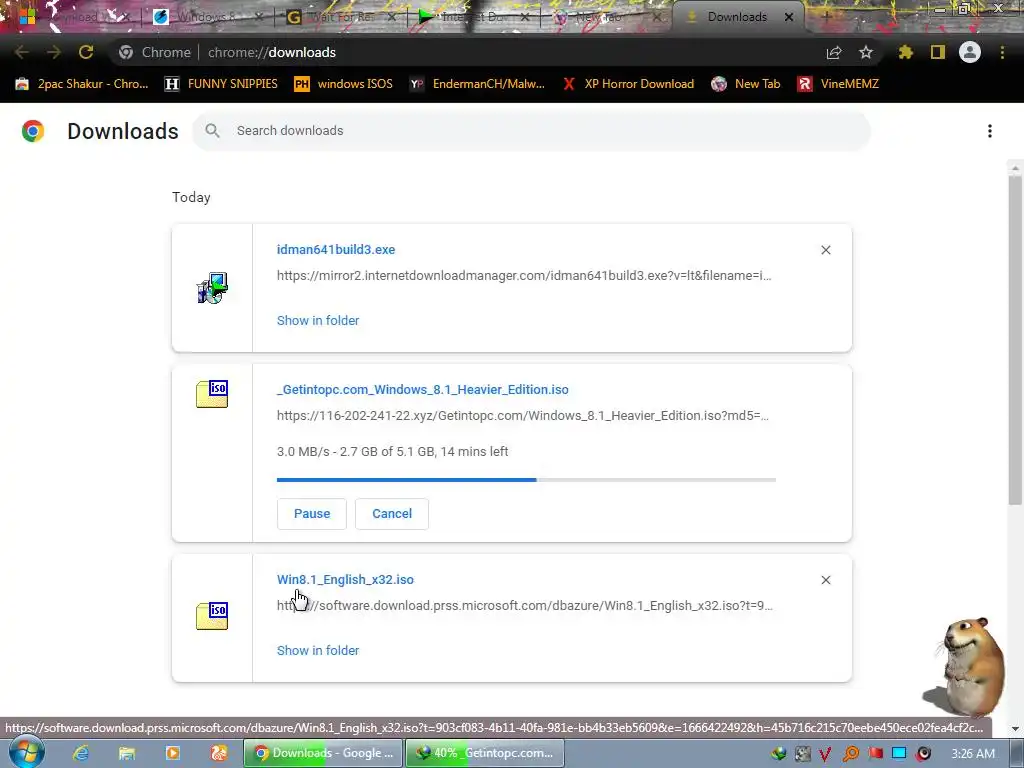
Task: Bookmark this page with the star
Action: (866, 52)
